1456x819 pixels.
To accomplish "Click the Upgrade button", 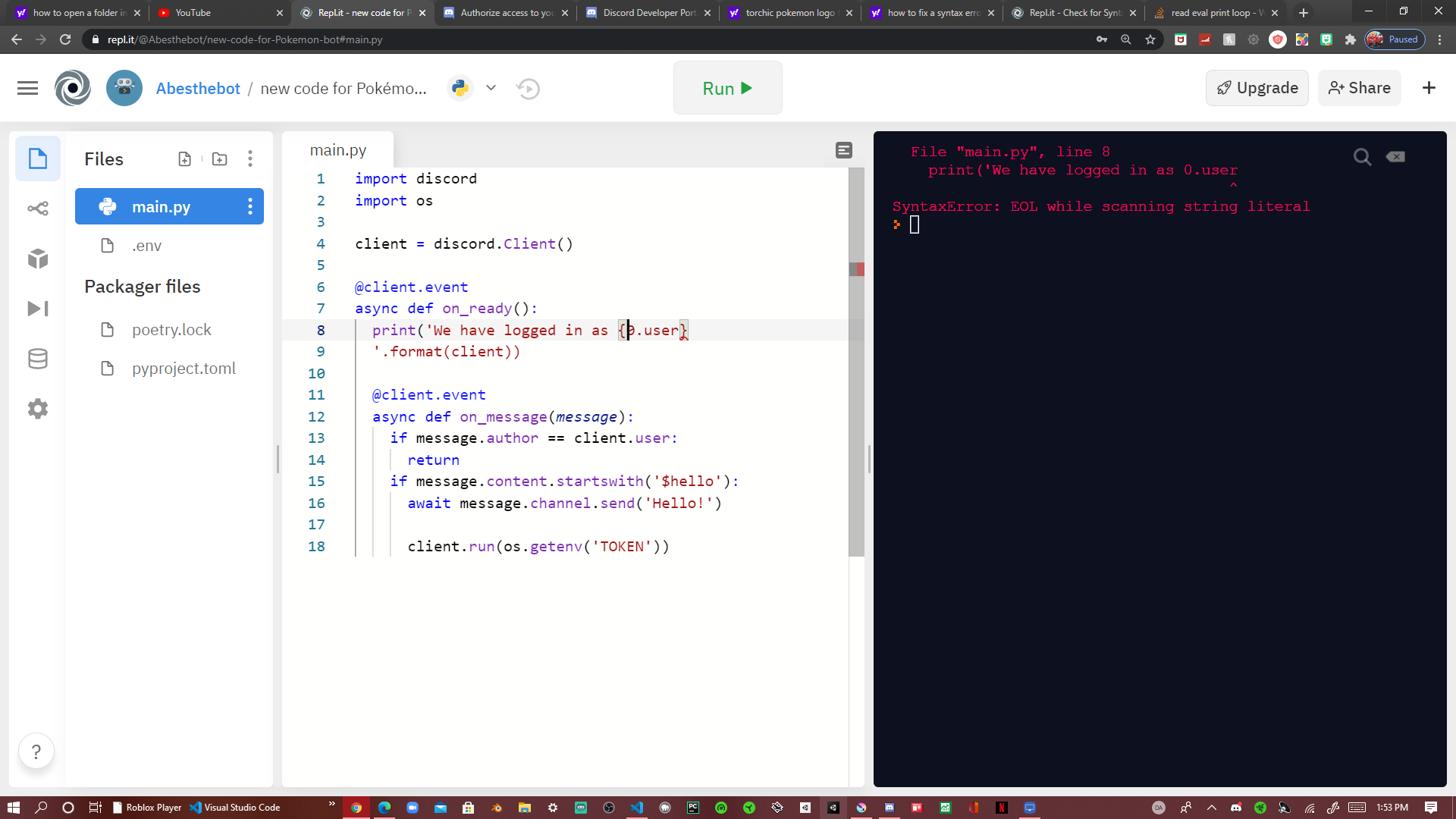I will point(1257,88).
